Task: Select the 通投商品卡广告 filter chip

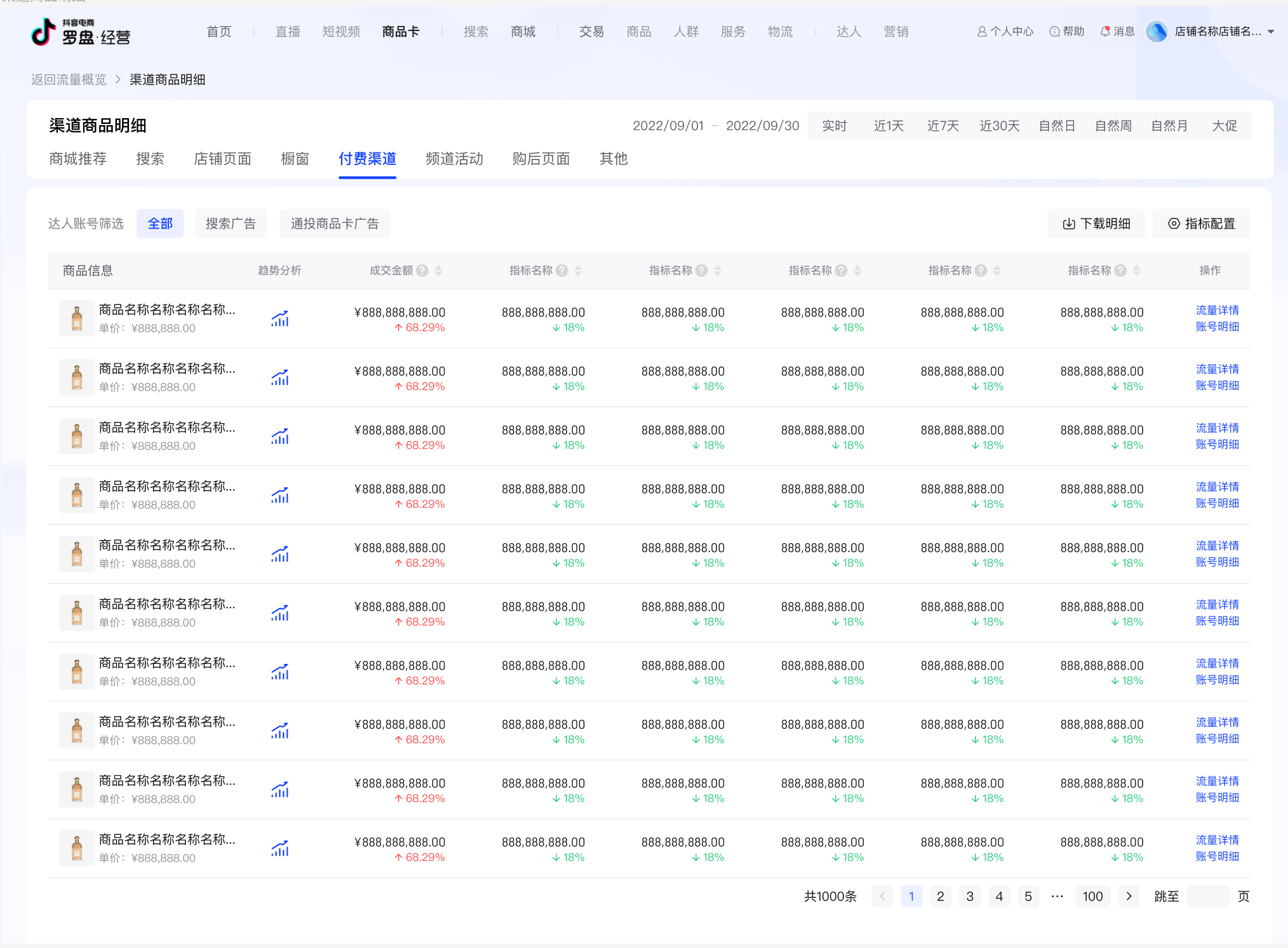Action: [335, 224]
